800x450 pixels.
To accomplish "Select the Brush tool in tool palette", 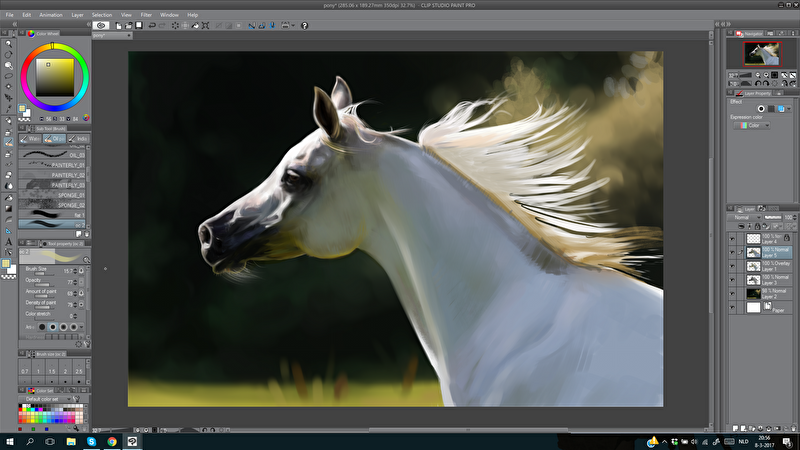I will click(8, 143).
